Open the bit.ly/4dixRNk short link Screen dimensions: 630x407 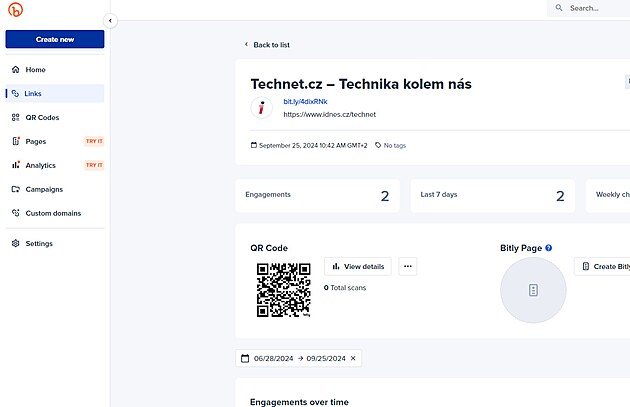tap(305, 102)
